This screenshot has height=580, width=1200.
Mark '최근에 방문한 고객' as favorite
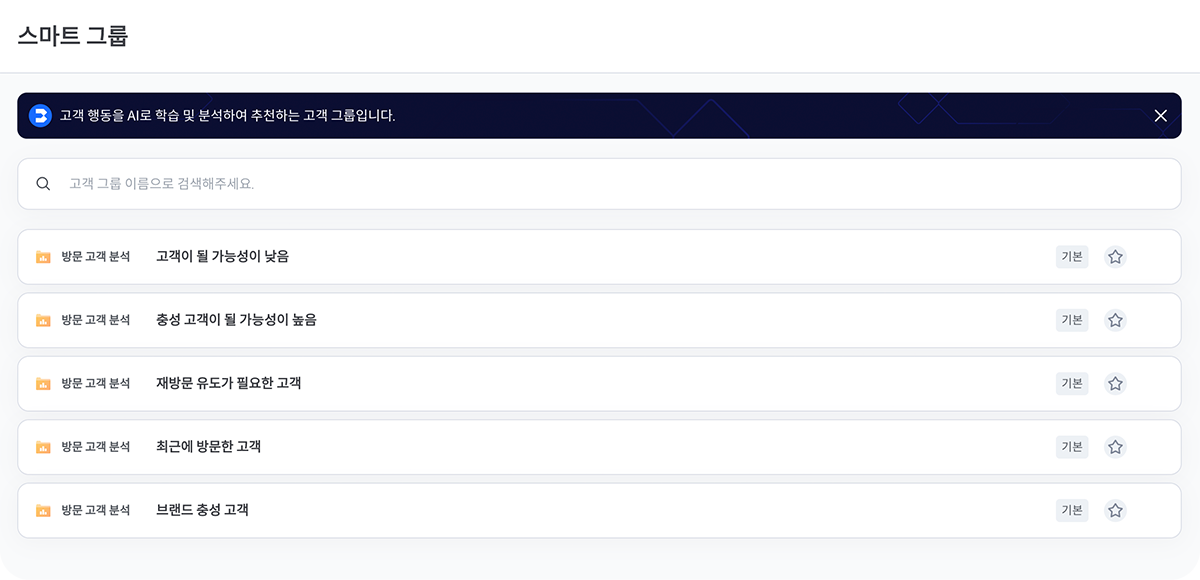pyautogui.click(x=1115, y=447)
